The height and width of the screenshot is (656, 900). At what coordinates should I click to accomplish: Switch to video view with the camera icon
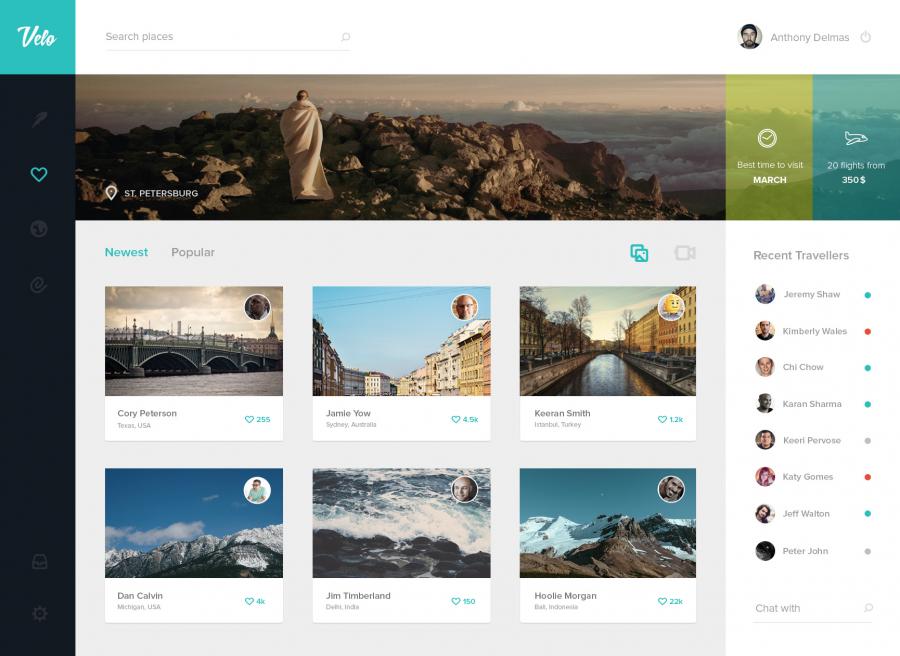tap(685, 253)
